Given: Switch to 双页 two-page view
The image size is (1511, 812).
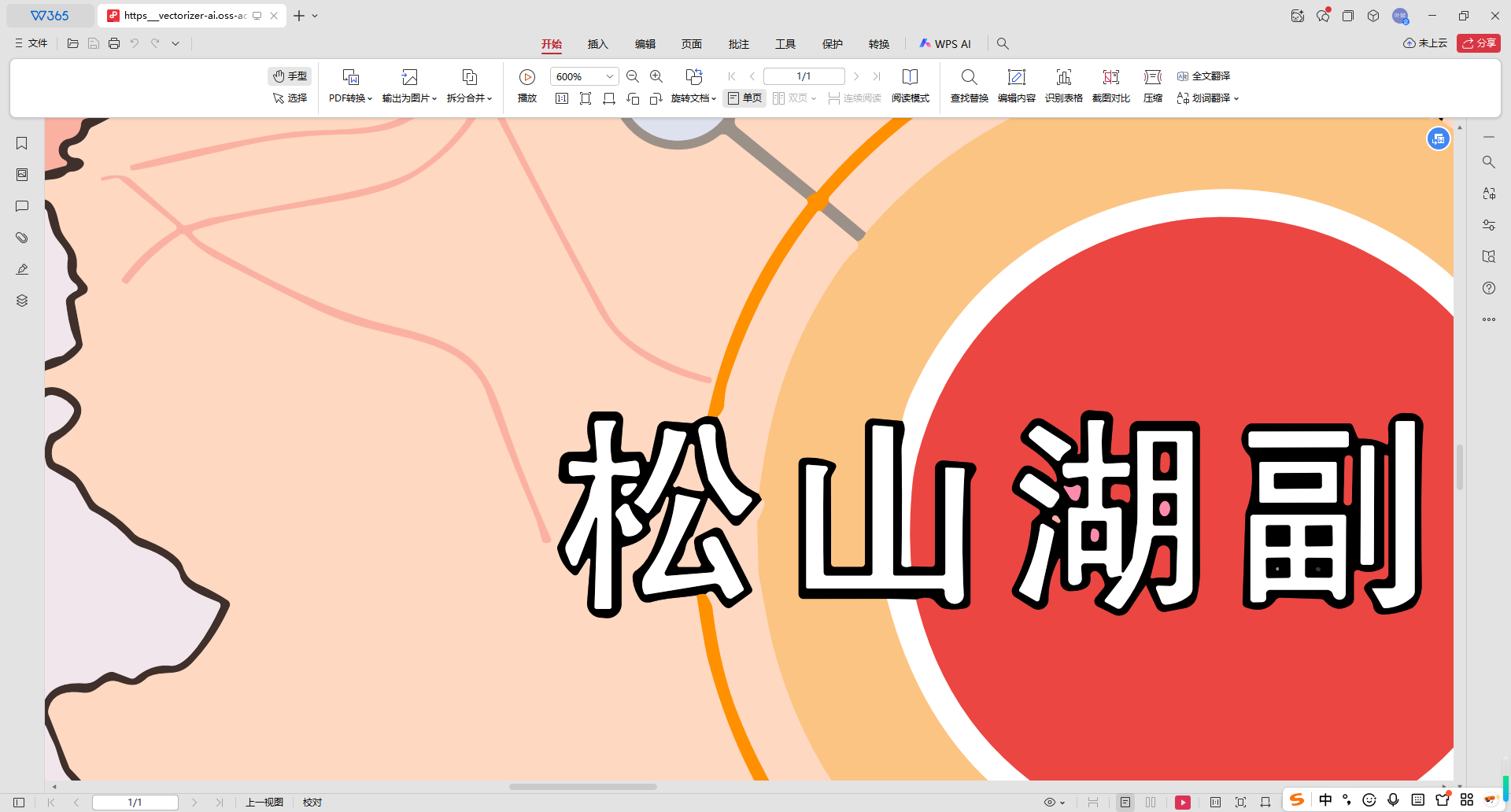Looking at the screenshot, I should [x=791, y=98].
